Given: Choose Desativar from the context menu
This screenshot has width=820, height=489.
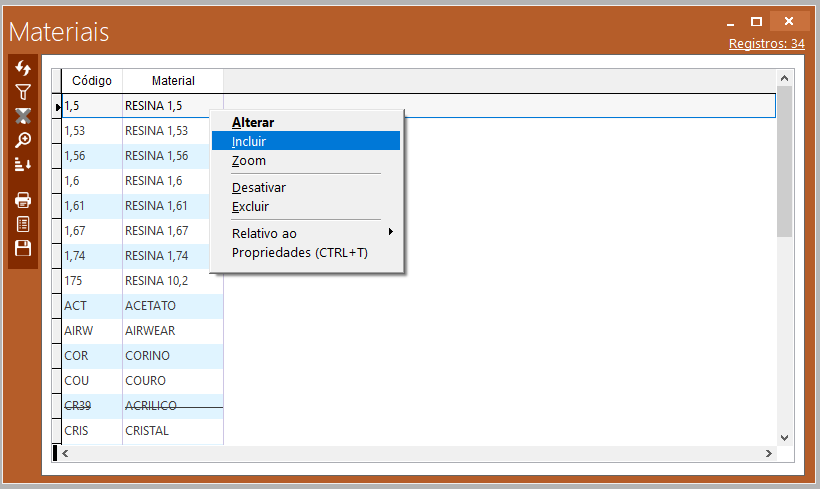Looking at the screenshot, I should tap(259, 187).
